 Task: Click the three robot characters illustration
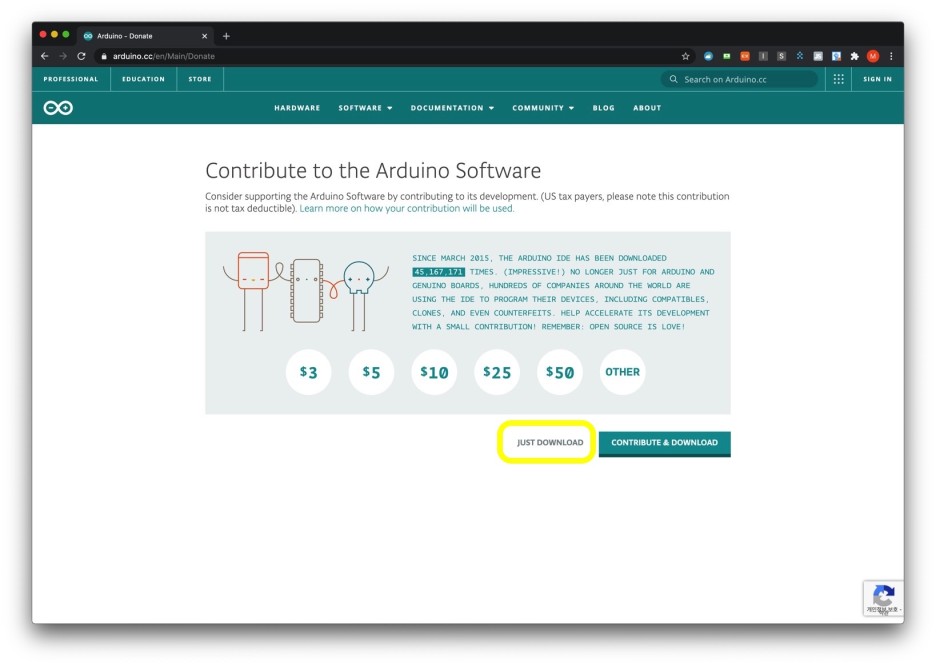[x=306, y=291]
